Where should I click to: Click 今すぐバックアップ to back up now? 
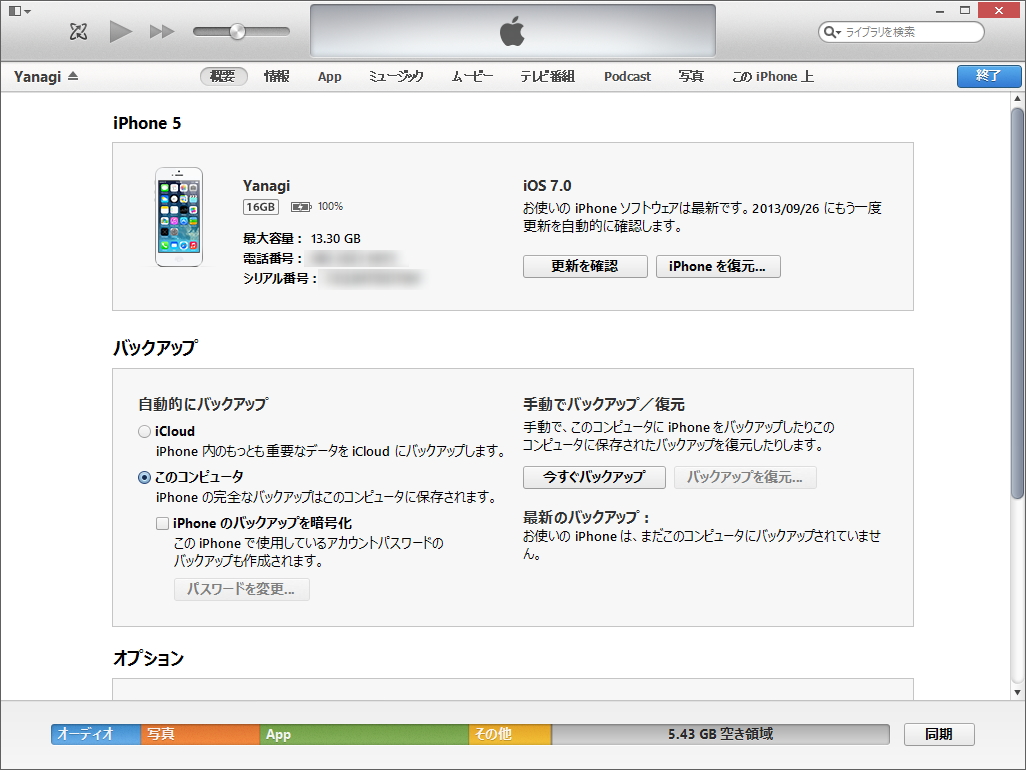(x=593, y=477)
